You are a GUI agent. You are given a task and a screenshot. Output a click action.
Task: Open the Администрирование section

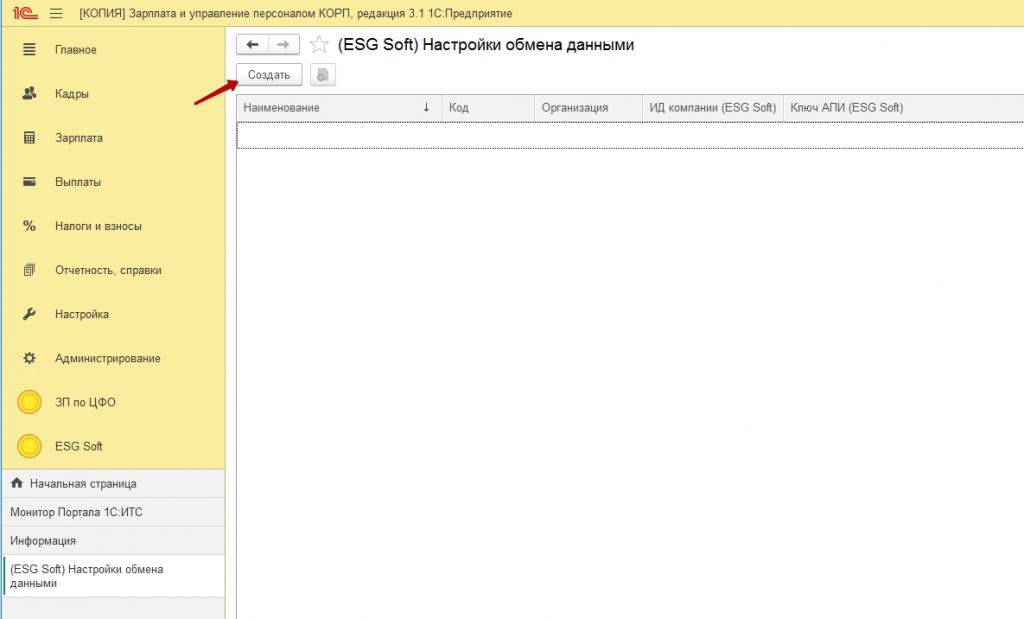point(108,358)
